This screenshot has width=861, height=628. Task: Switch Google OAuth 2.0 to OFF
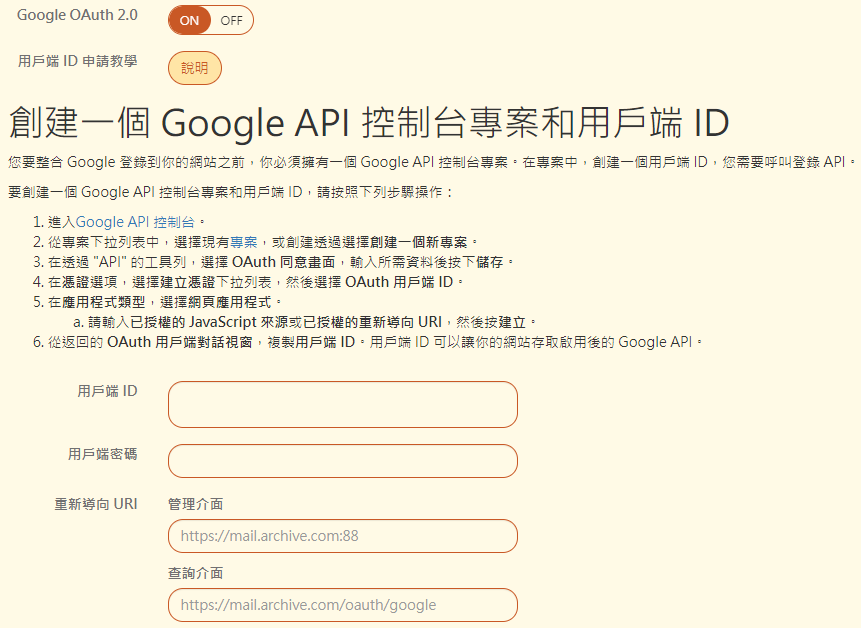coord(231,20)
